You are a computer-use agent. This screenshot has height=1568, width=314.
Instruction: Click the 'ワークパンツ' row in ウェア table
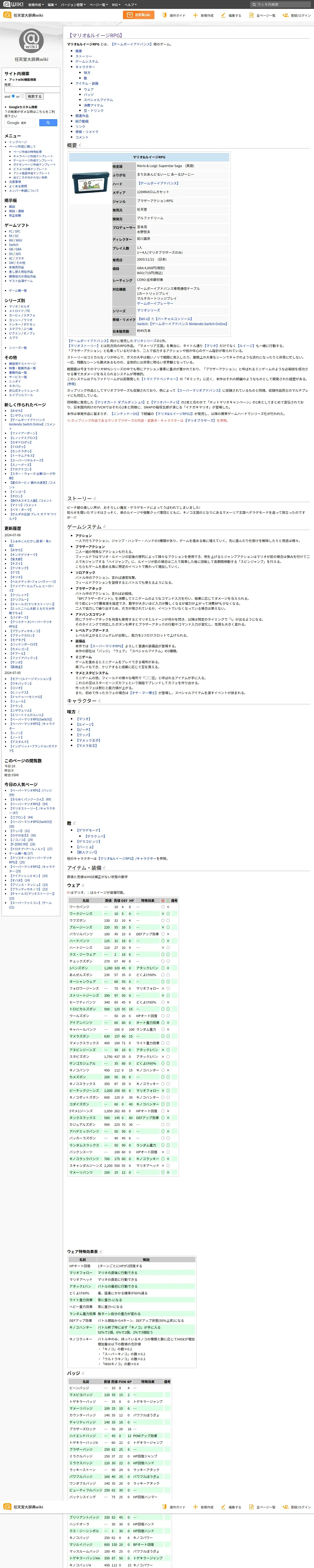[123, 907]
